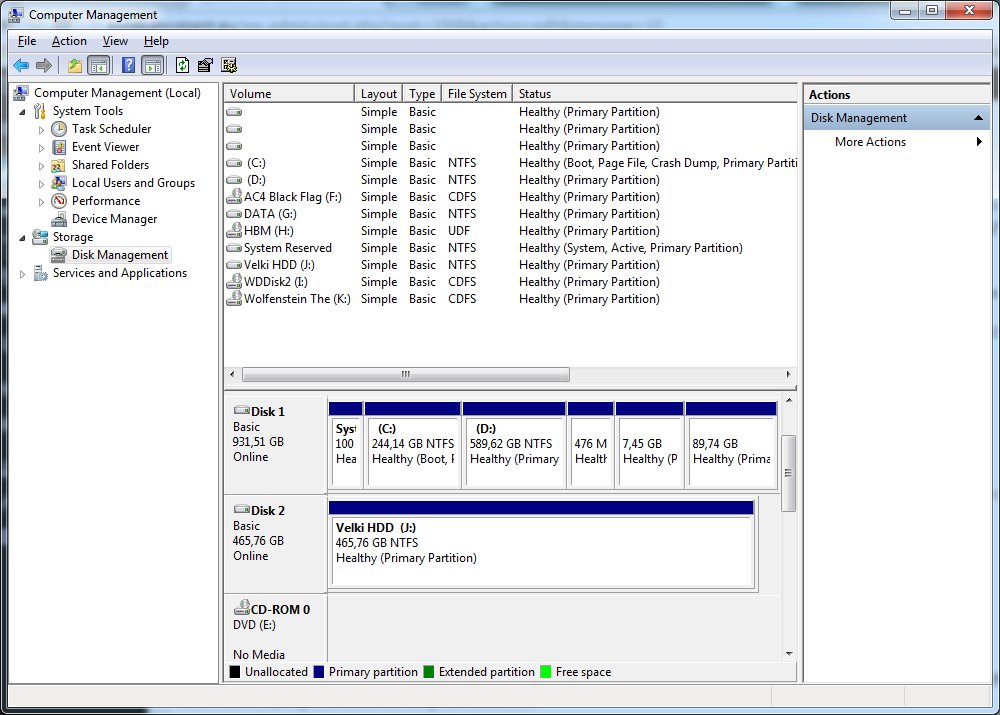This screenshot has width=1000, height=715.
Task: Click the Settings icon with yellow gear
Action: point(229,66)
